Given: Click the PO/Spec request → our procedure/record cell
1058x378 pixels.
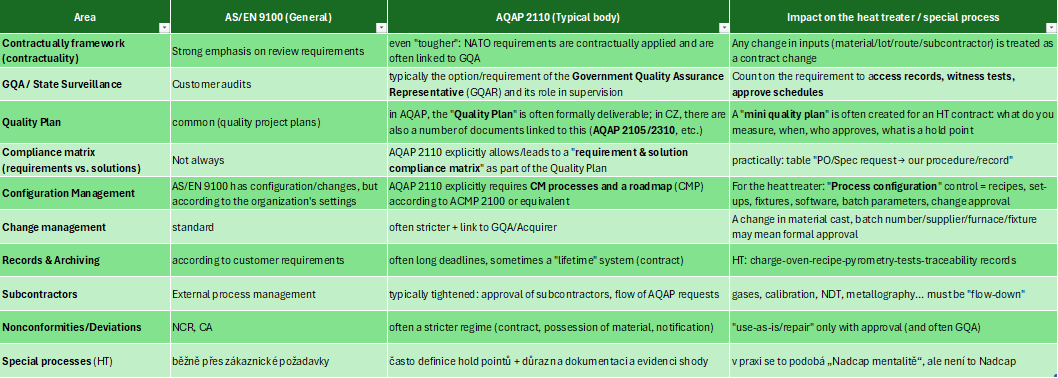Looking at the screenshot, I should coord(894,160).
